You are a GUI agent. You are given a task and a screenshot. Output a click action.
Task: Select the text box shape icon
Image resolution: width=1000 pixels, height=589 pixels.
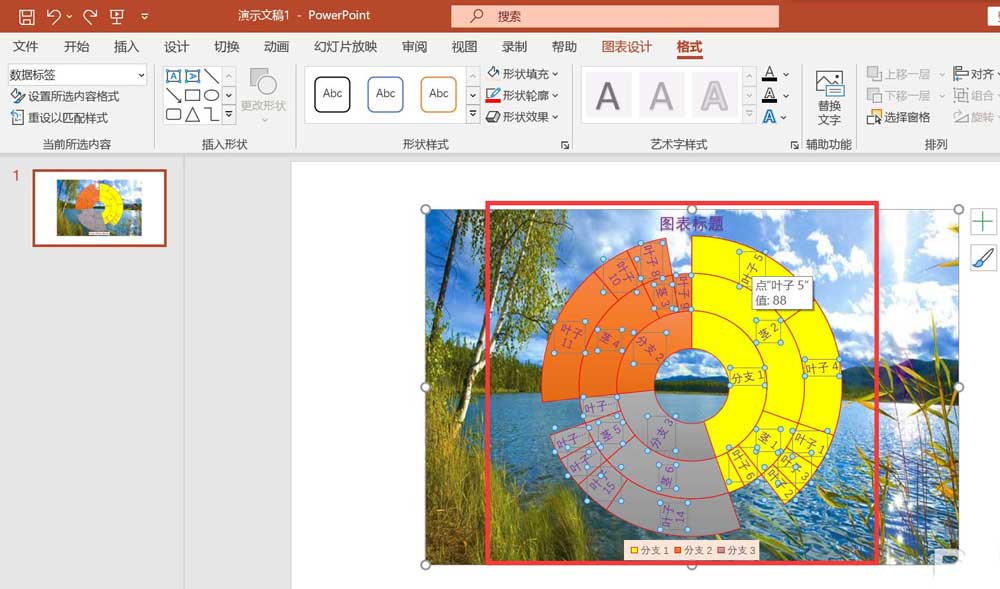[x=173, y=76]
